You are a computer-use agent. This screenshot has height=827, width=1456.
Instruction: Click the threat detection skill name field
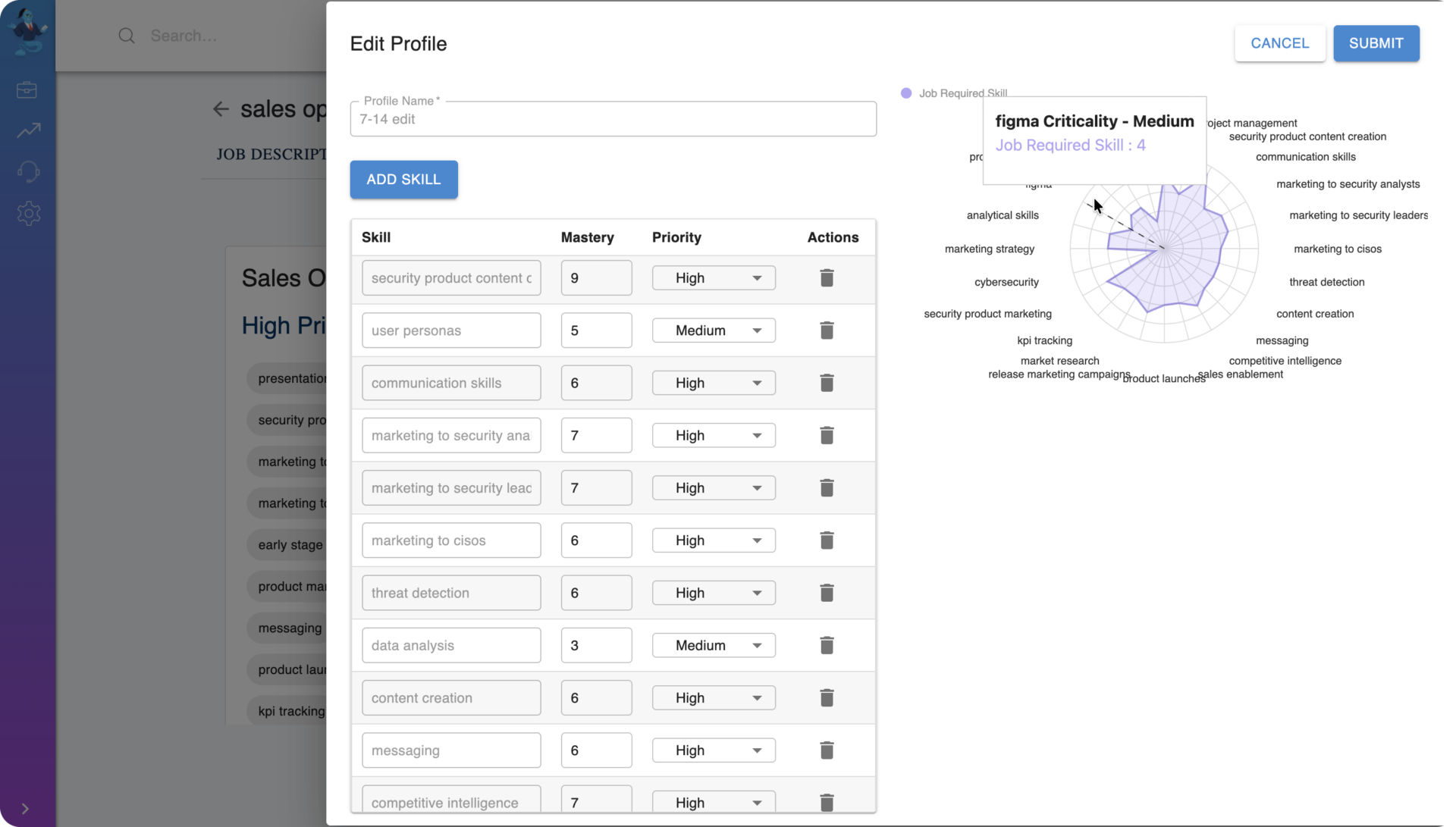[451, 593]
